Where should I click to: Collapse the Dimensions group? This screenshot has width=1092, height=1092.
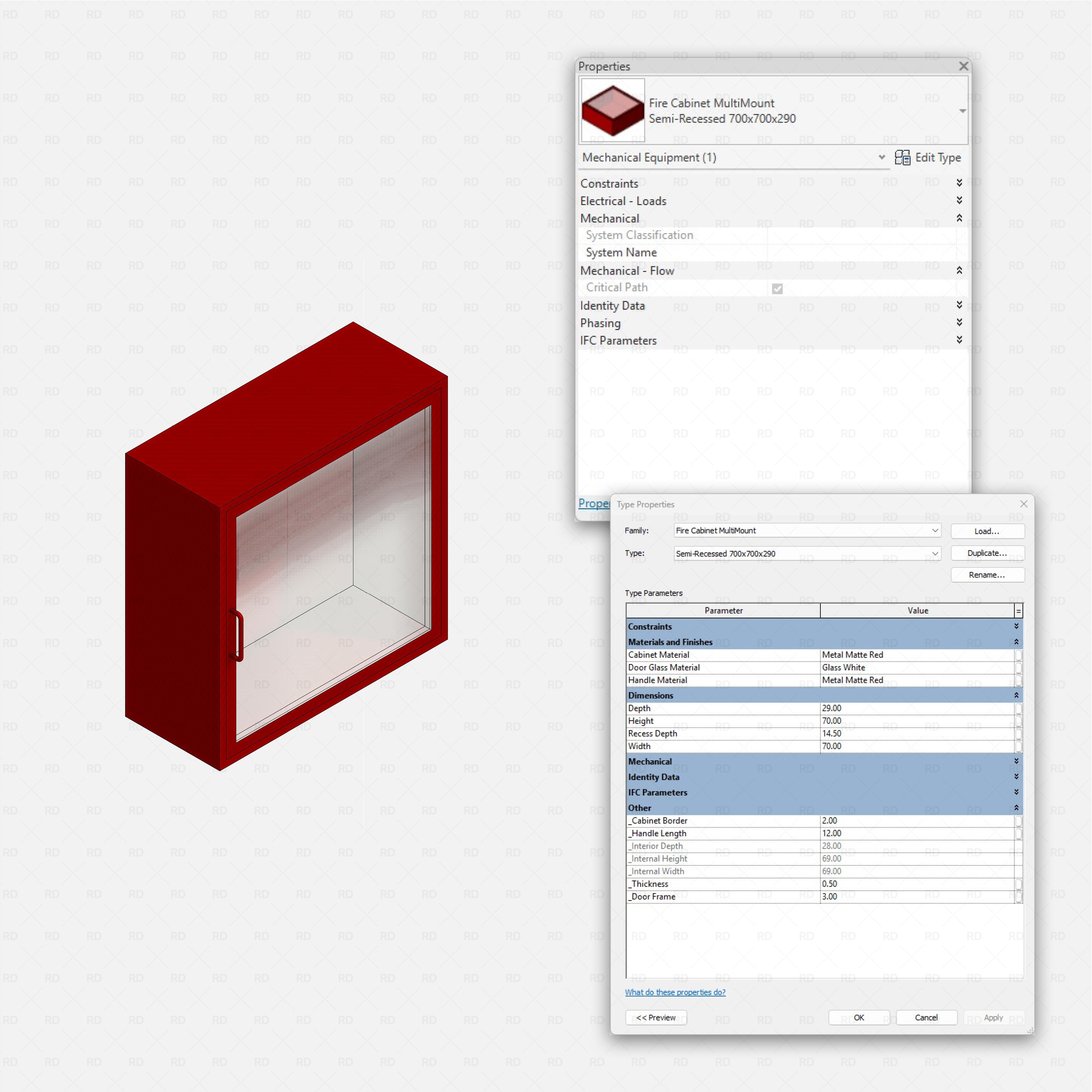click(1016, 695)
